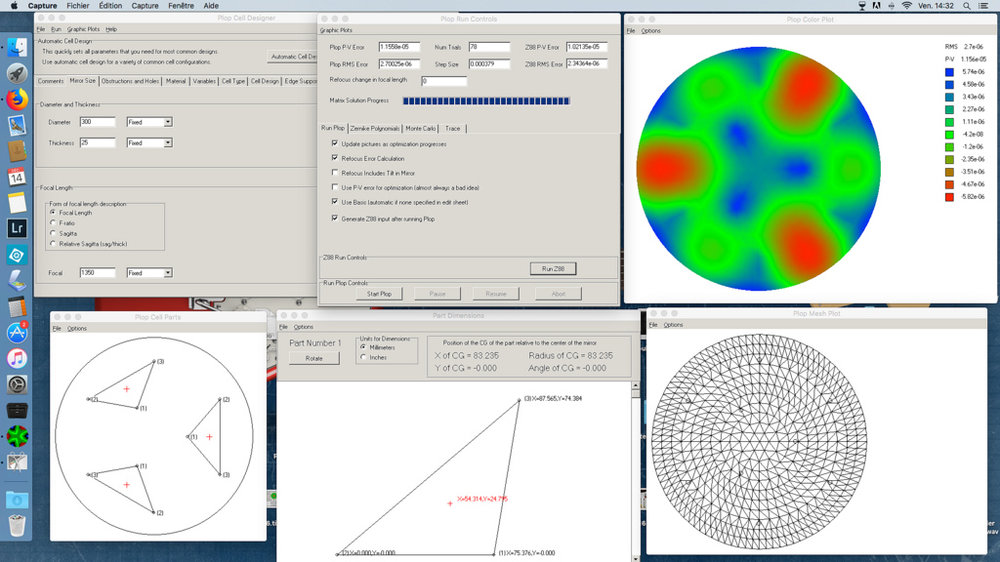Select Millimeters units for dimensions
The width and height of the screenshot is (1000, 562).
(x=364, y=347)
